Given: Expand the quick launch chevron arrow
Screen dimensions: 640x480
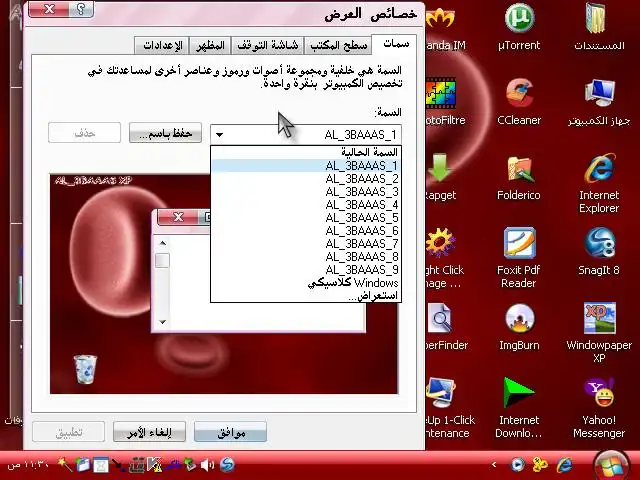Looking at the screenshot, I should coord(494,464).
